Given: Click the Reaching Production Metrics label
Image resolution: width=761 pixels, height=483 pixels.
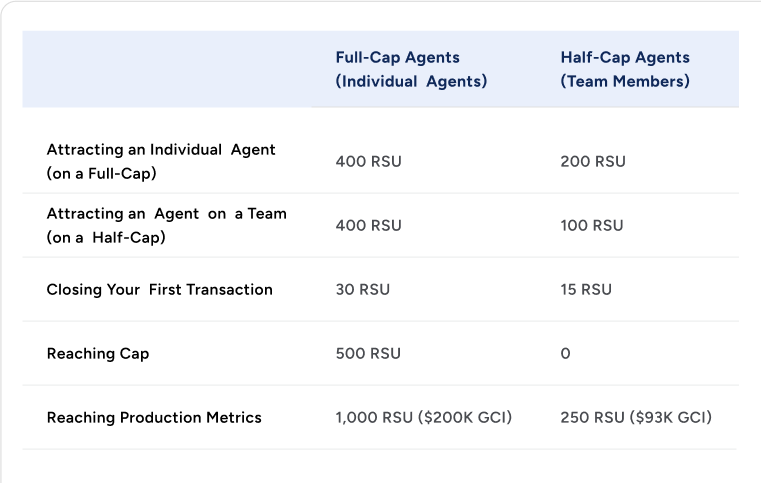Looking at the screenshot, I should tap(154, 418).
